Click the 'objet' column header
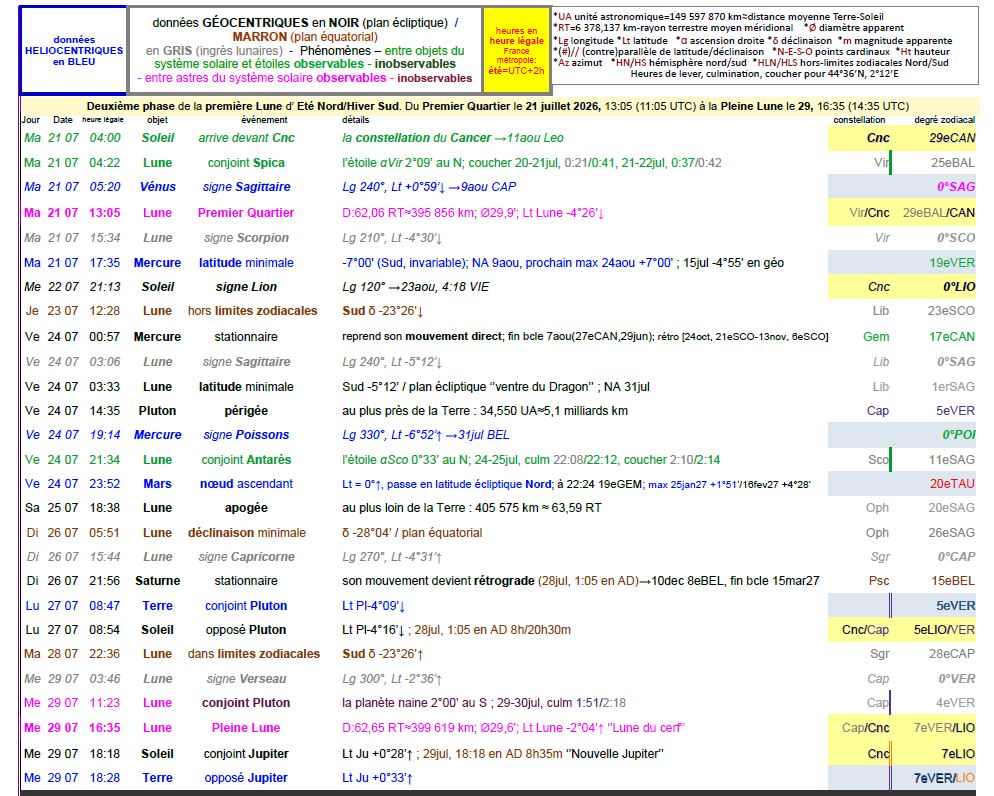 tap(157, 120)
